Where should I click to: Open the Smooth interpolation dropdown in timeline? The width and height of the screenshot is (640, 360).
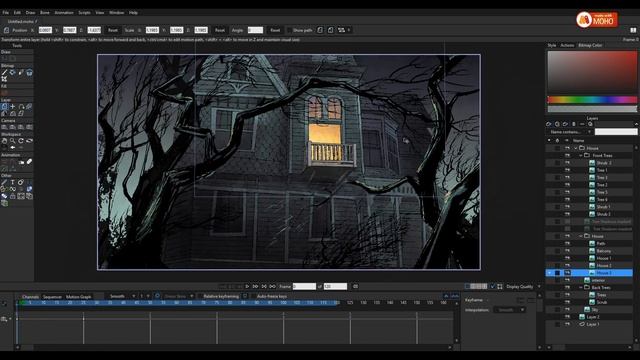tap(122, 296)
